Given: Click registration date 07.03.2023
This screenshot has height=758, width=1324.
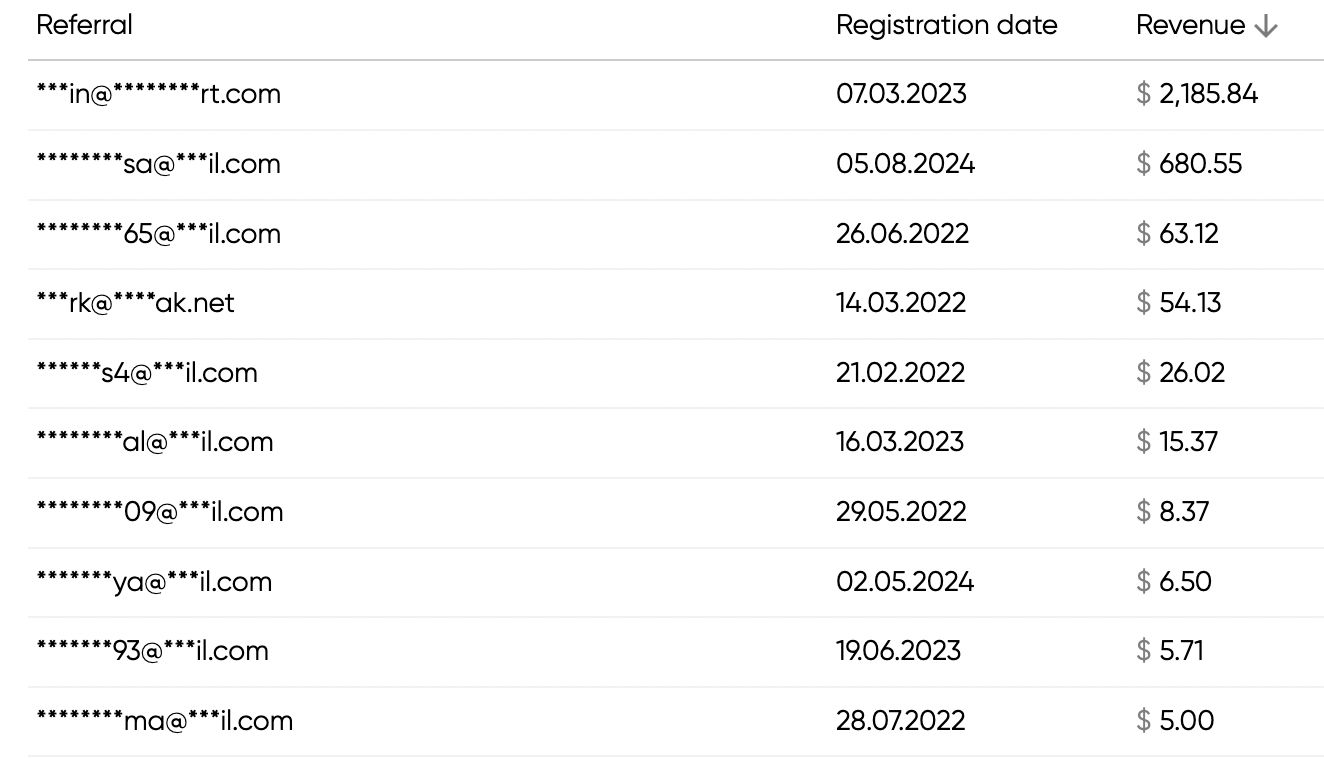Looking at the screenshot, I should [x=902, y=94].
